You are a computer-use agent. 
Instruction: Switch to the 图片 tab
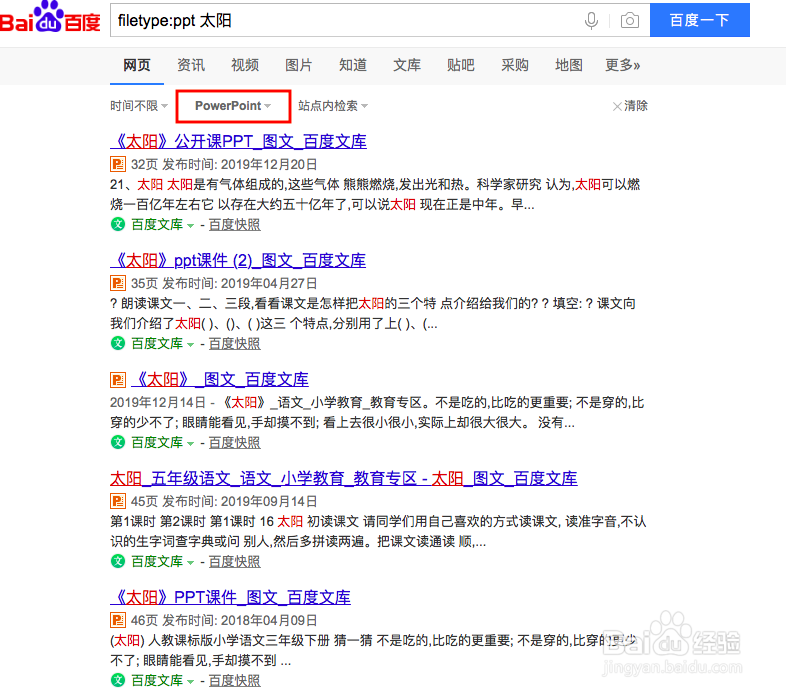(x=299, y=65)
